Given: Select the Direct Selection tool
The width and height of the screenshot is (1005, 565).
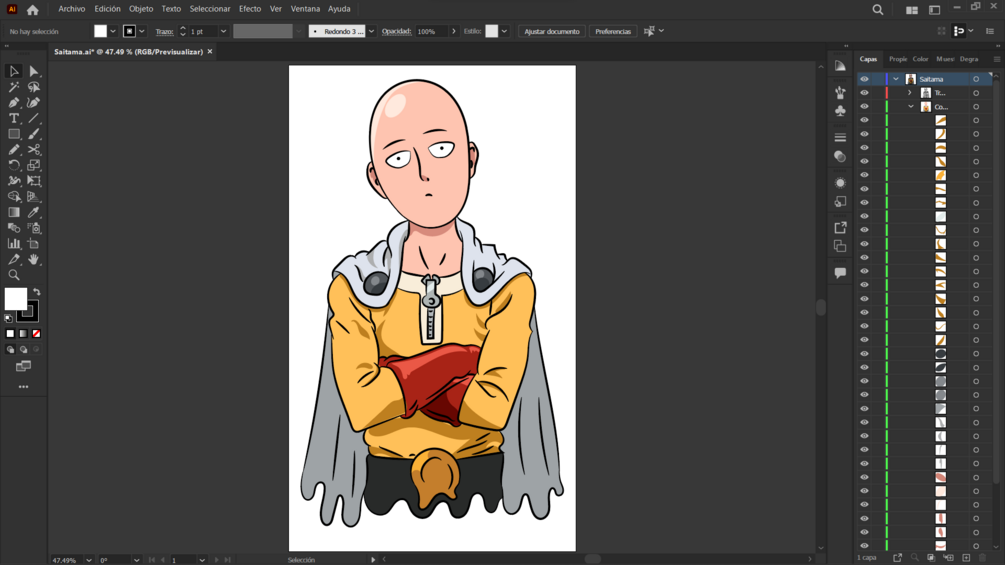Looking at the screenshot, I should tap(34, 71).
